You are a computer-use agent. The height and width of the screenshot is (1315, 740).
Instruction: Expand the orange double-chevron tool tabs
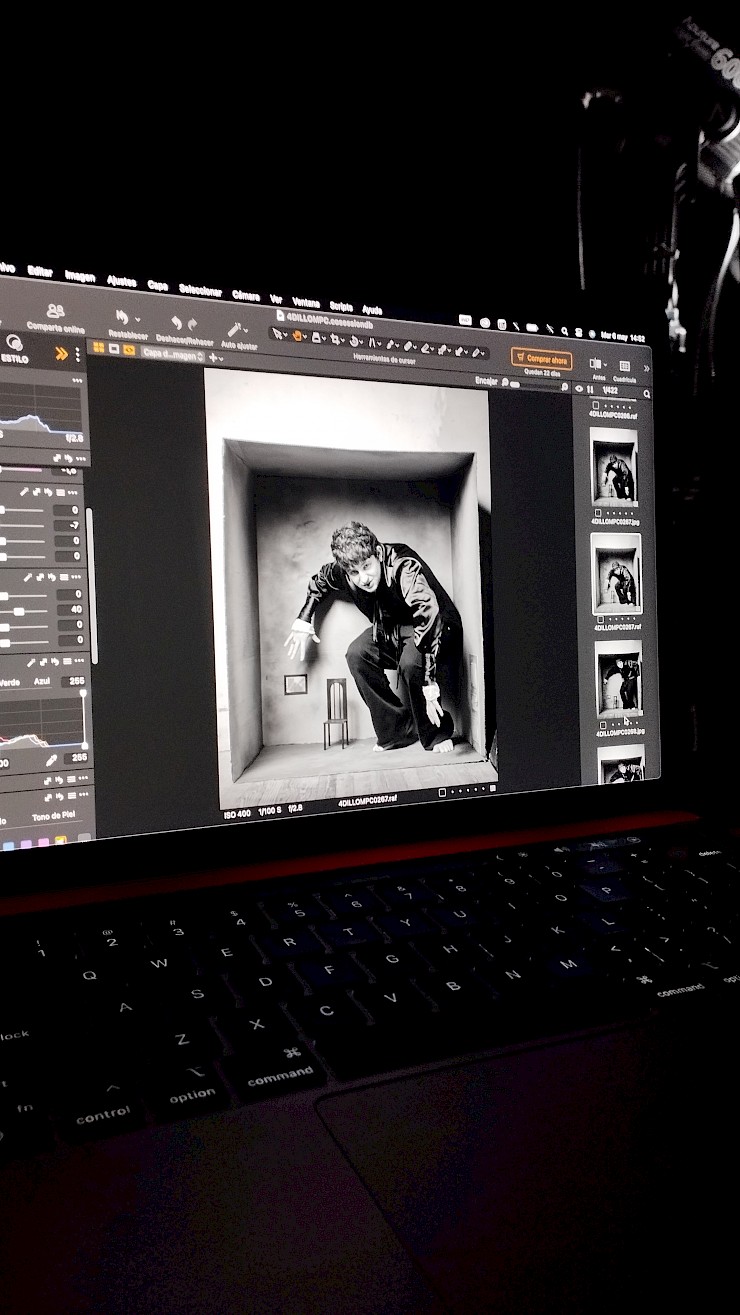coord(61,353)
